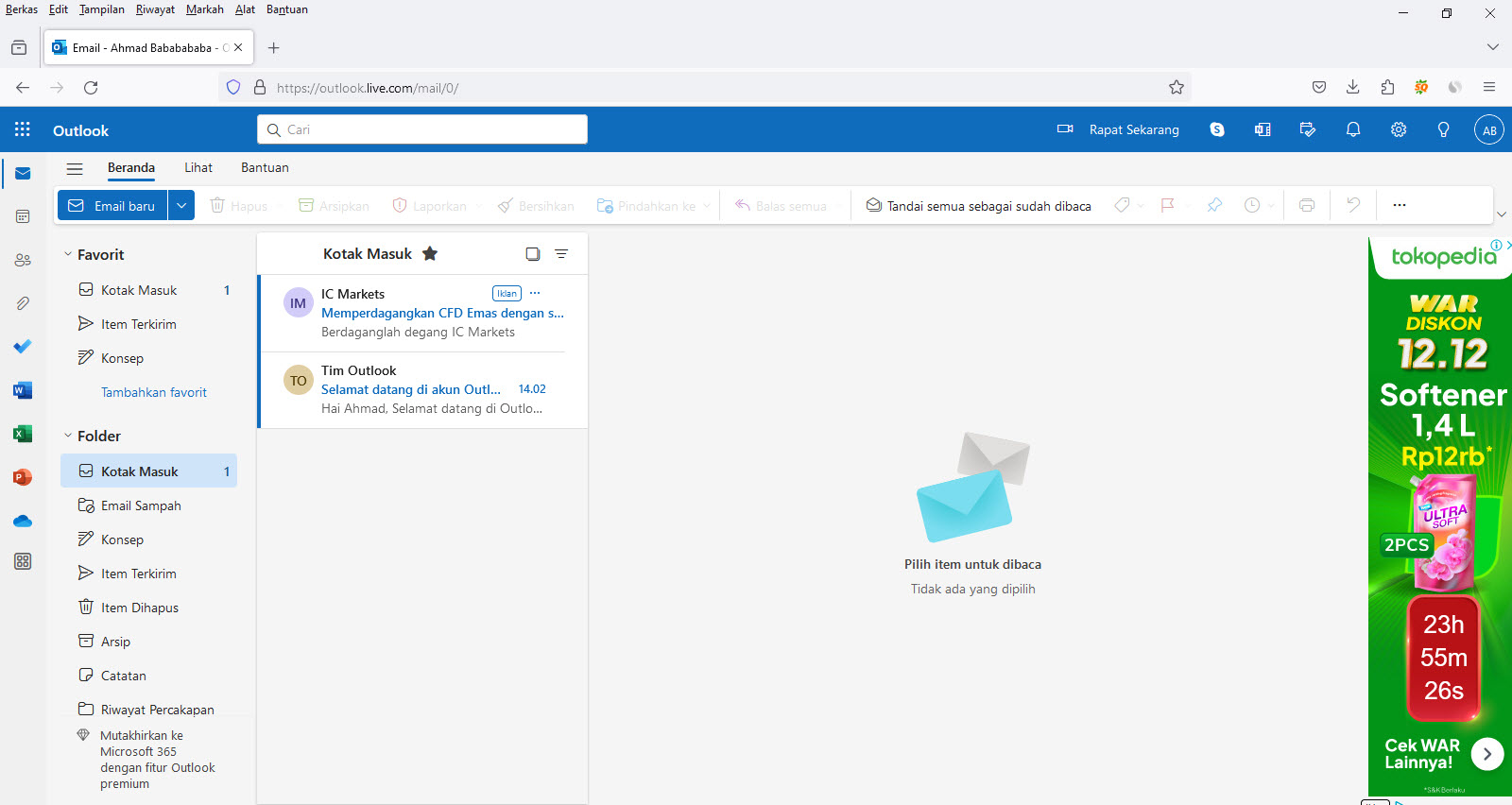This screenshot has width=1512, height=805.
Task: Click Tandai semua sebagai sudah dibaca
Action: 978,206
